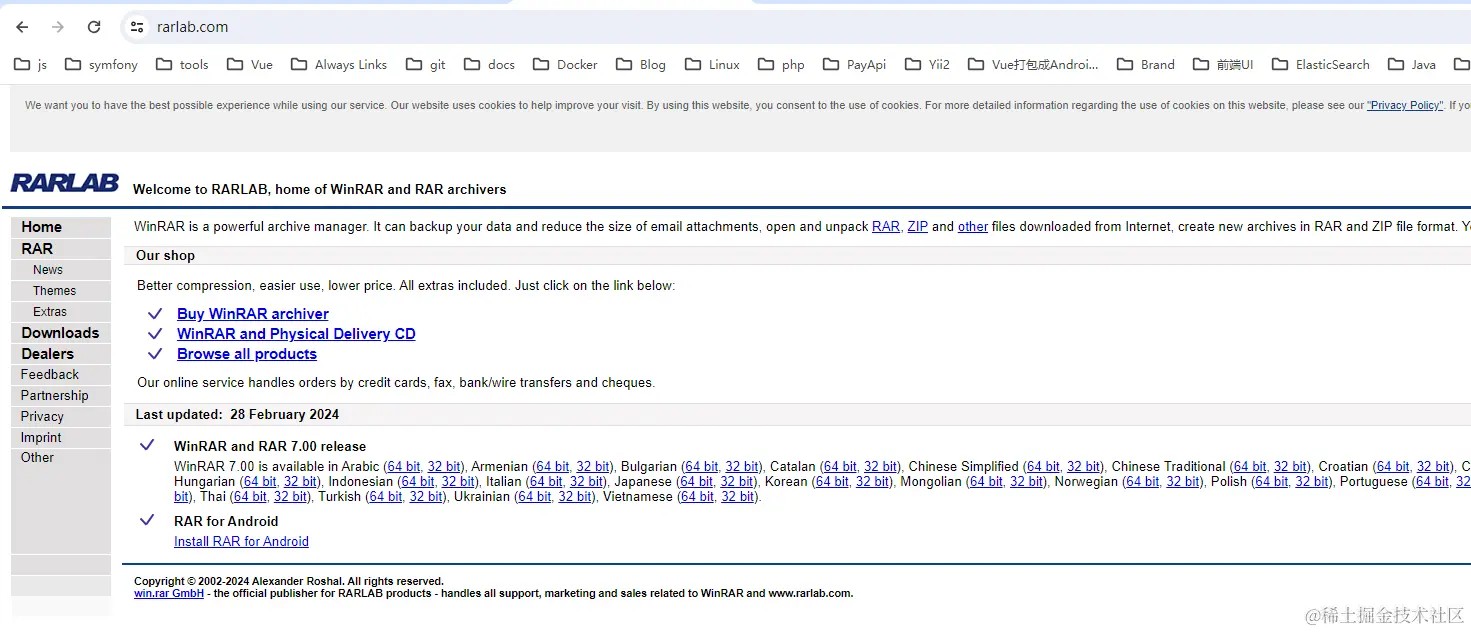Download Catalan 64 bit WinRAR

click(841, 467)
